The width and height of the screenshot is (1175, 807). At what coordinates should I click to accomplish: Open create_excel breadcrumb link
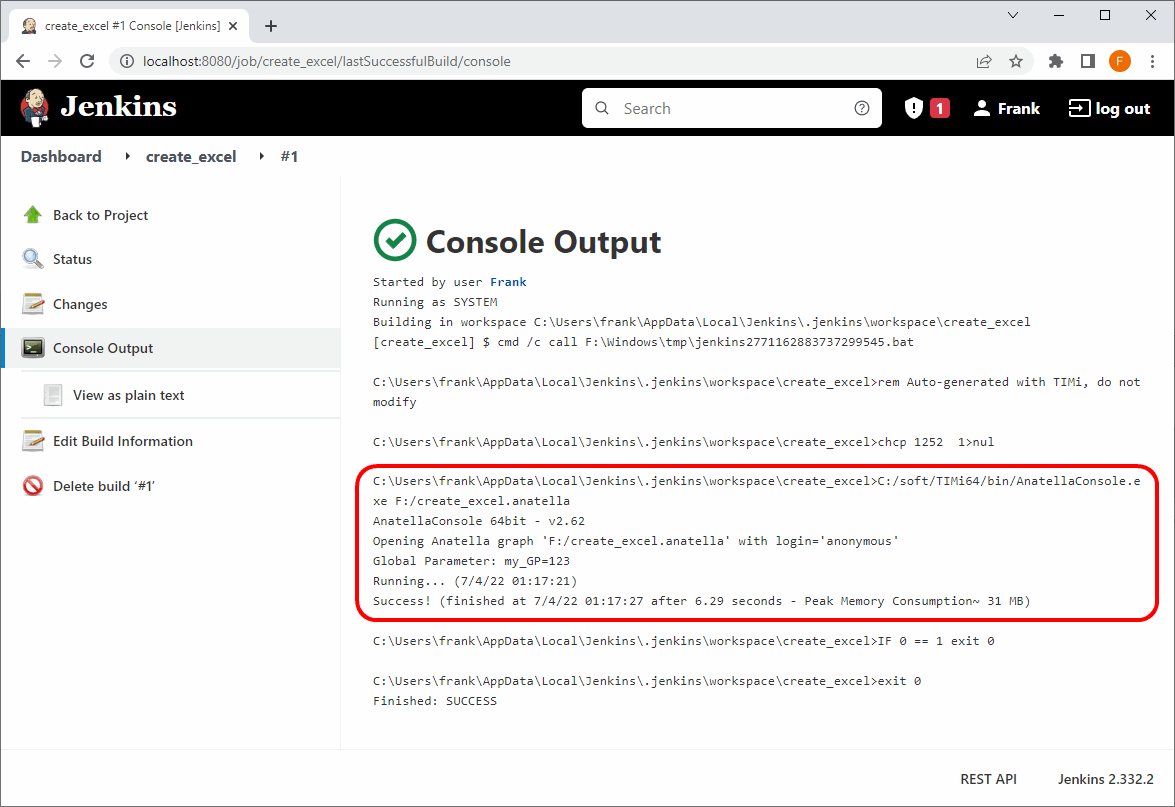click(191, 157)
